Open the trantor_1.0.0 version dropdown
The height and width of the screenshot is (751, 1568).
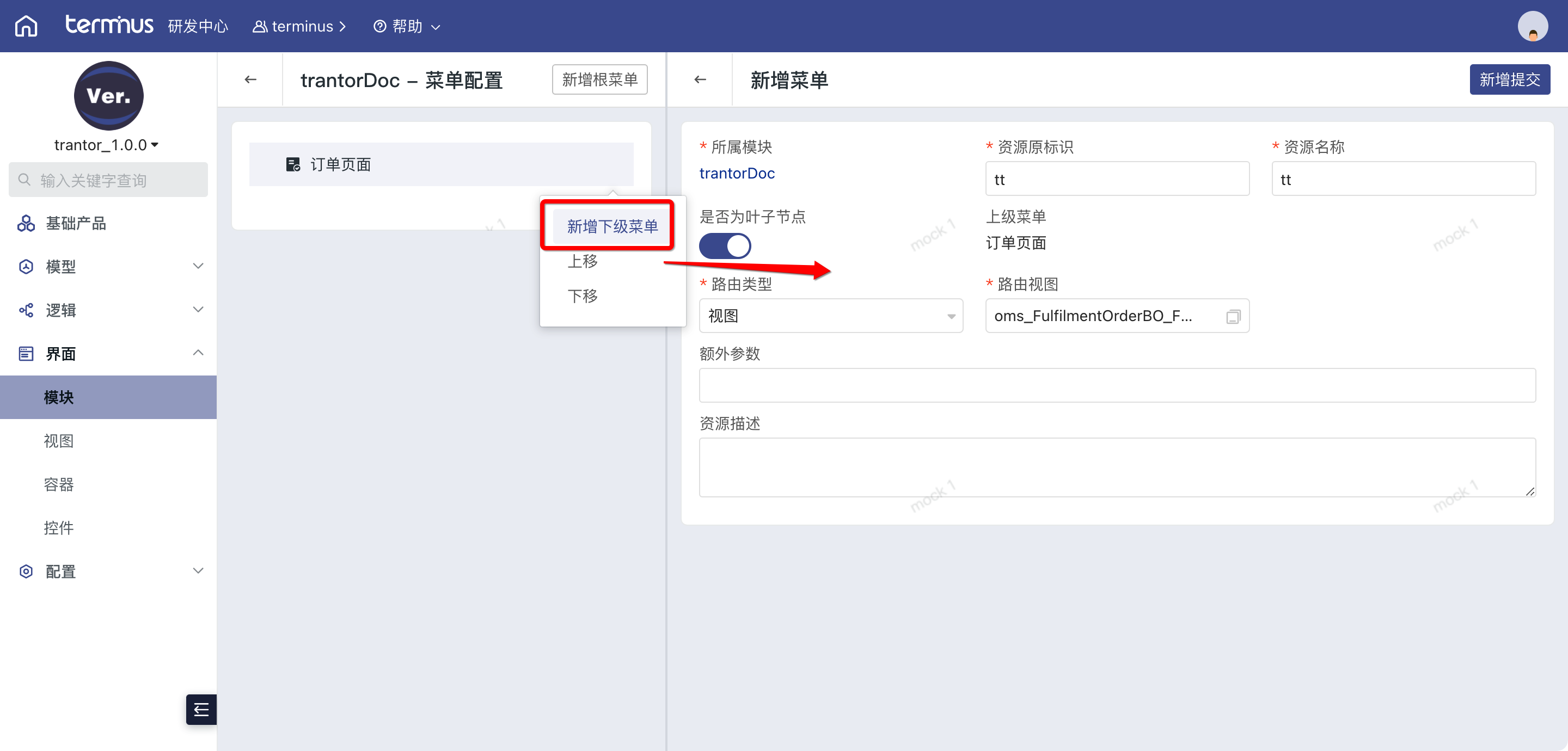coord(107,145)
